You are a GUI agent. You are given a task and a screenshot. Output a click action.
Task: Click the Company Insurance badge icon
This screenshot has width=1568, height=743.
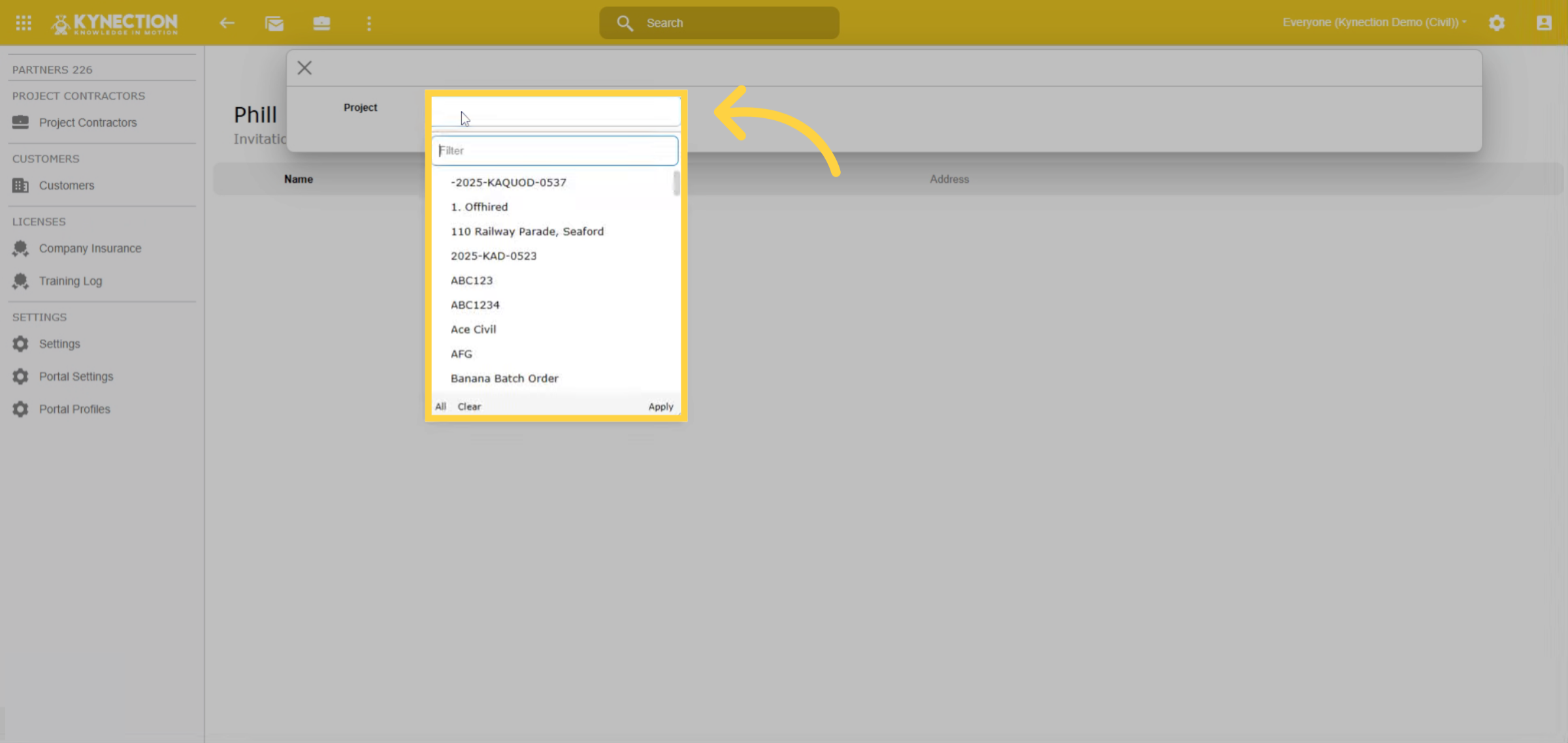20,248
